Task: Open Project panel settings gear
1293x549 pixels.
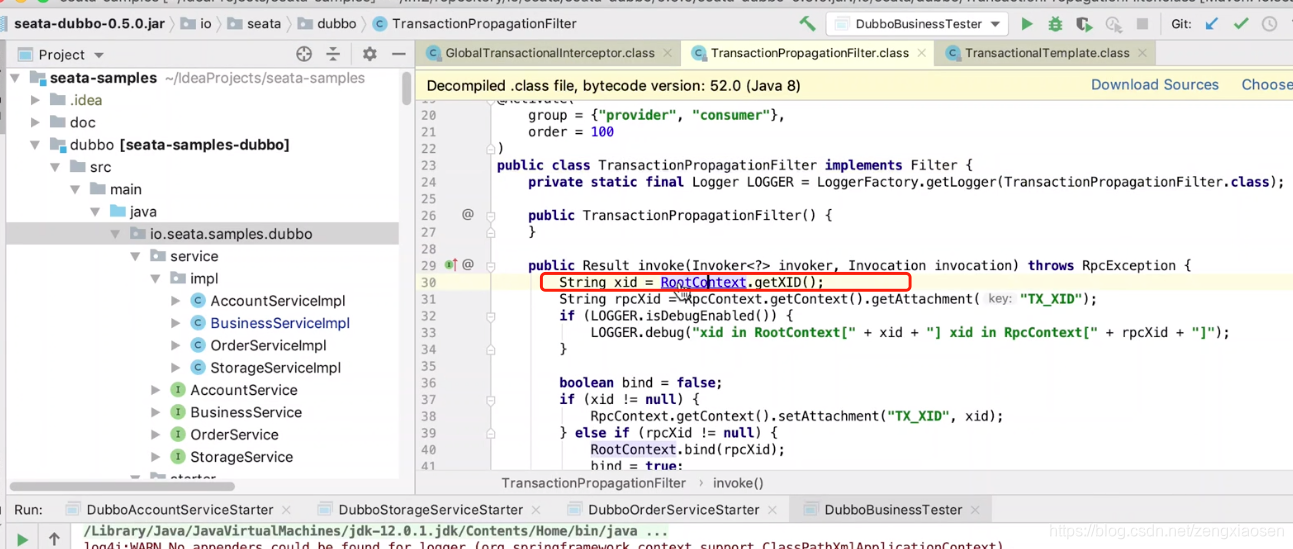Action: coord(369,54)
